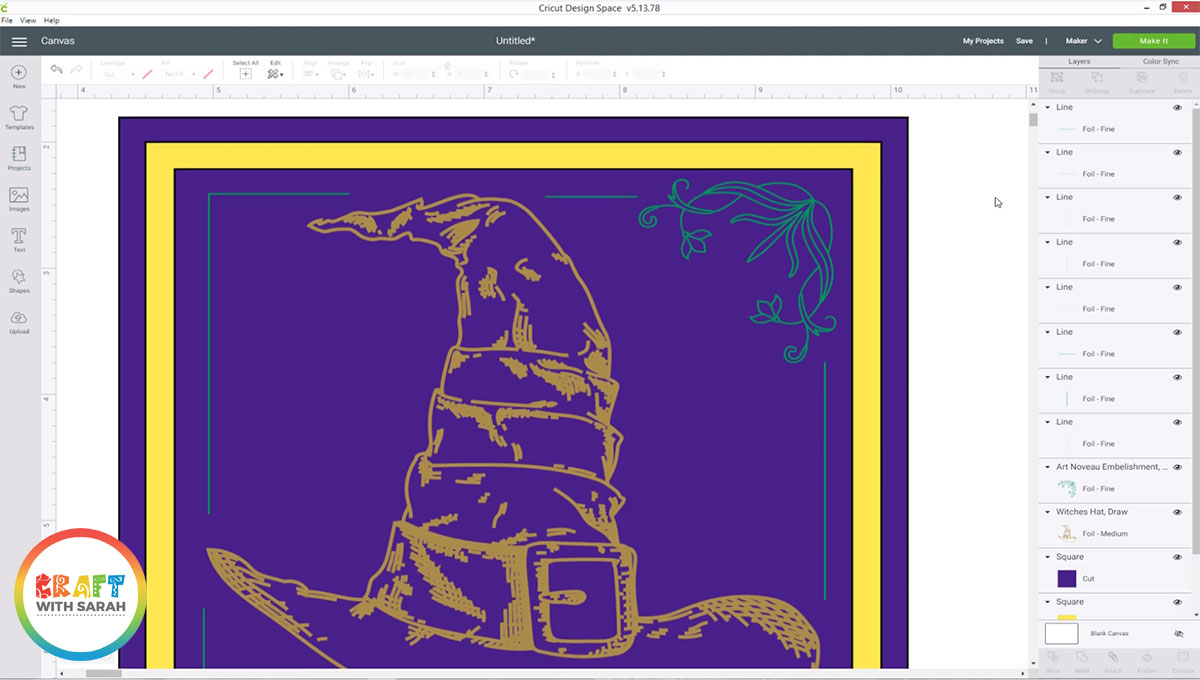Switch to the Color Sync tab
1200x680 pixels.
(x=1159, y=61)
